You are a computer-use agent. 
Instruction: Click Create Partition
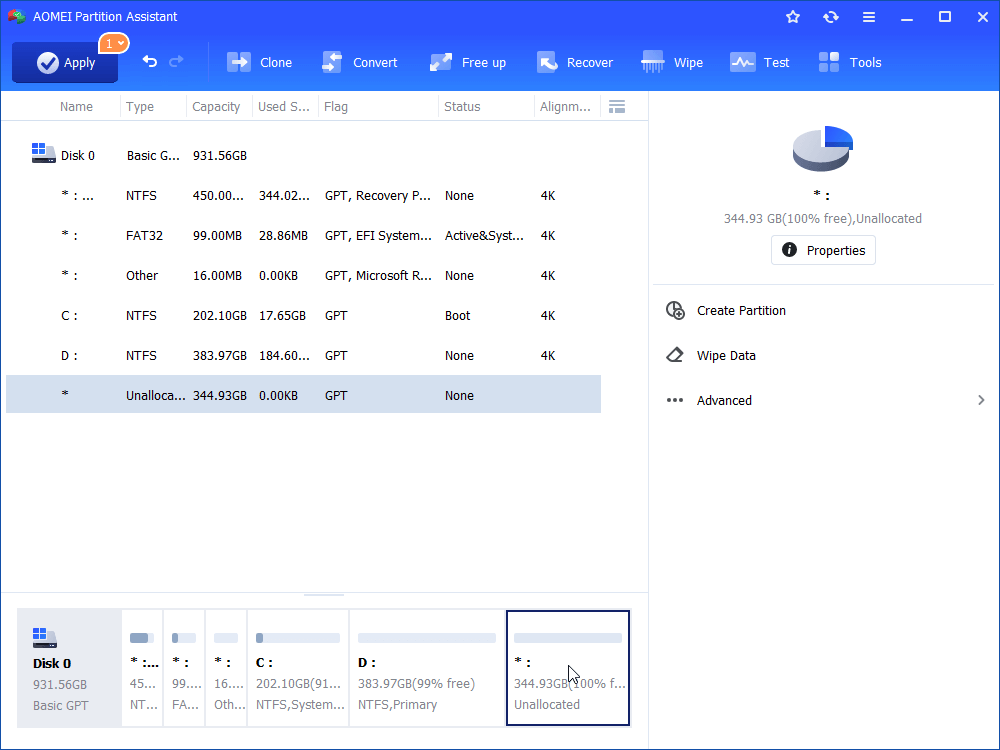pyautogui.click(x=741, y=311)
